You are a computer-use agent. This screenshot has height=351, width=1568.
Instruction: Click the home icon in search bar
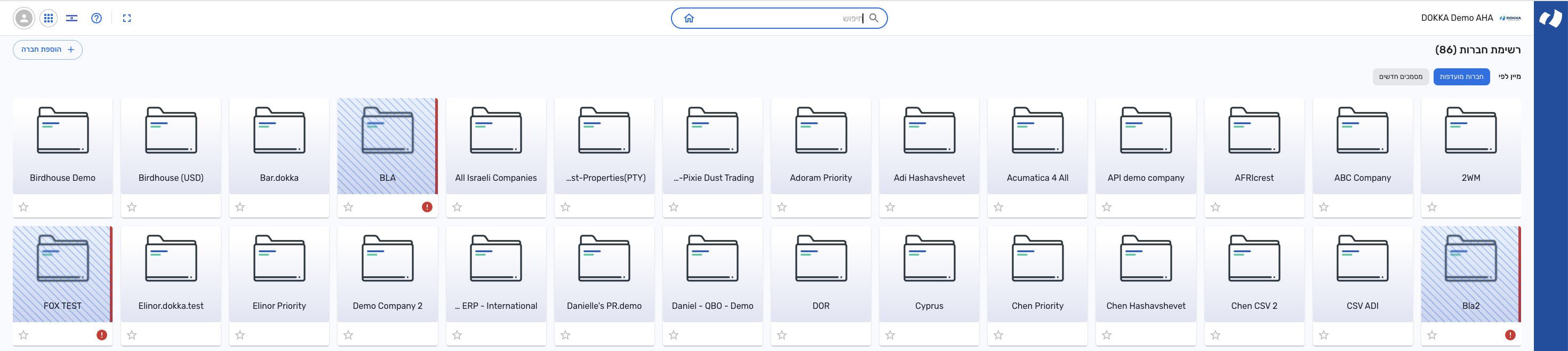[x=689, y=18]
